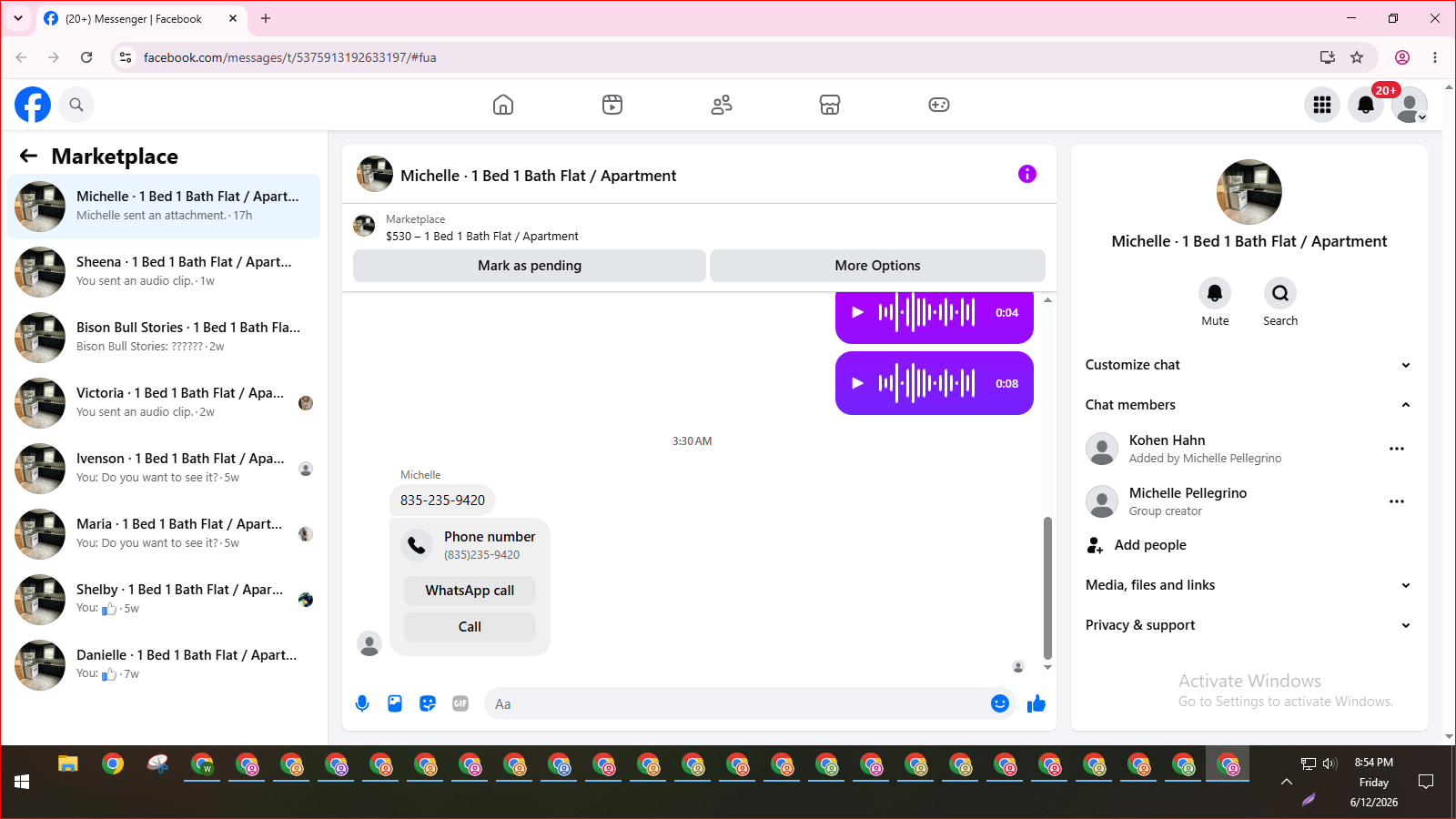The width and height of the screenshot is (1456, 819).
Task: Open the $530 marketplace listing link
Action: (x=482, y=236)
